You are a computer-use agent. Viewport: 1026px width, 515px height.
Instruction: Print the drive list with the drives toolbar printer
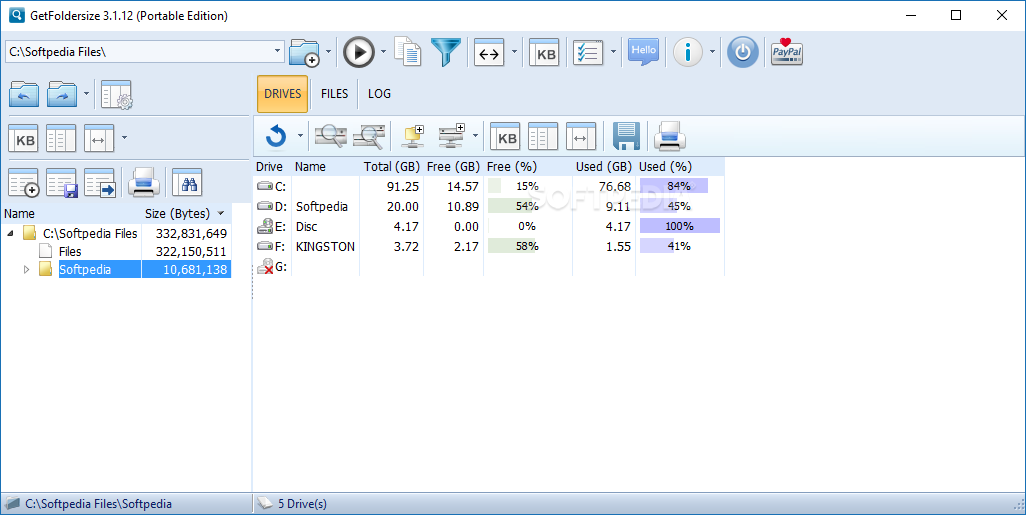pos(670,136)
